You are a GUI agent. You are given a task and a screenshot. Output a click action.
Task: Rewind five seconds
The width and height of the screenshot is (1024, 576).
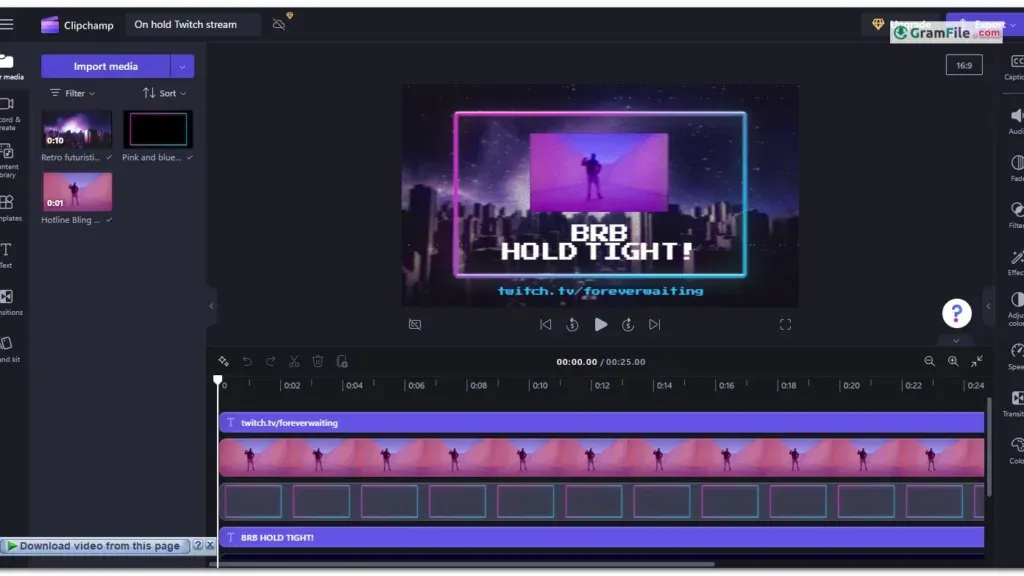point(572,325)
